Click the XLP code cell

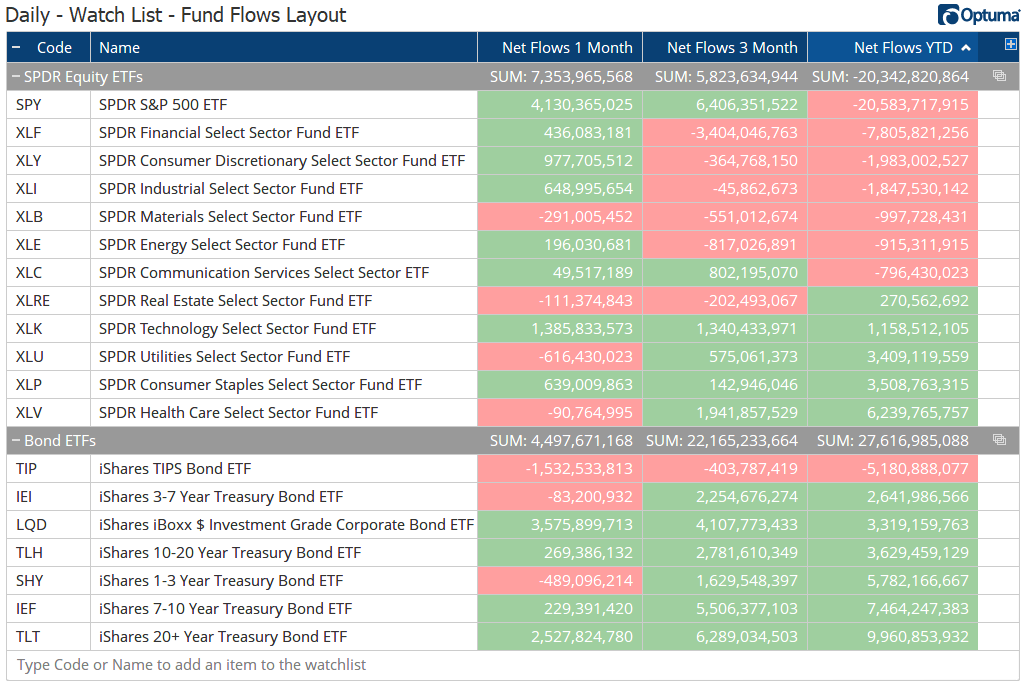tap(48, 385)
